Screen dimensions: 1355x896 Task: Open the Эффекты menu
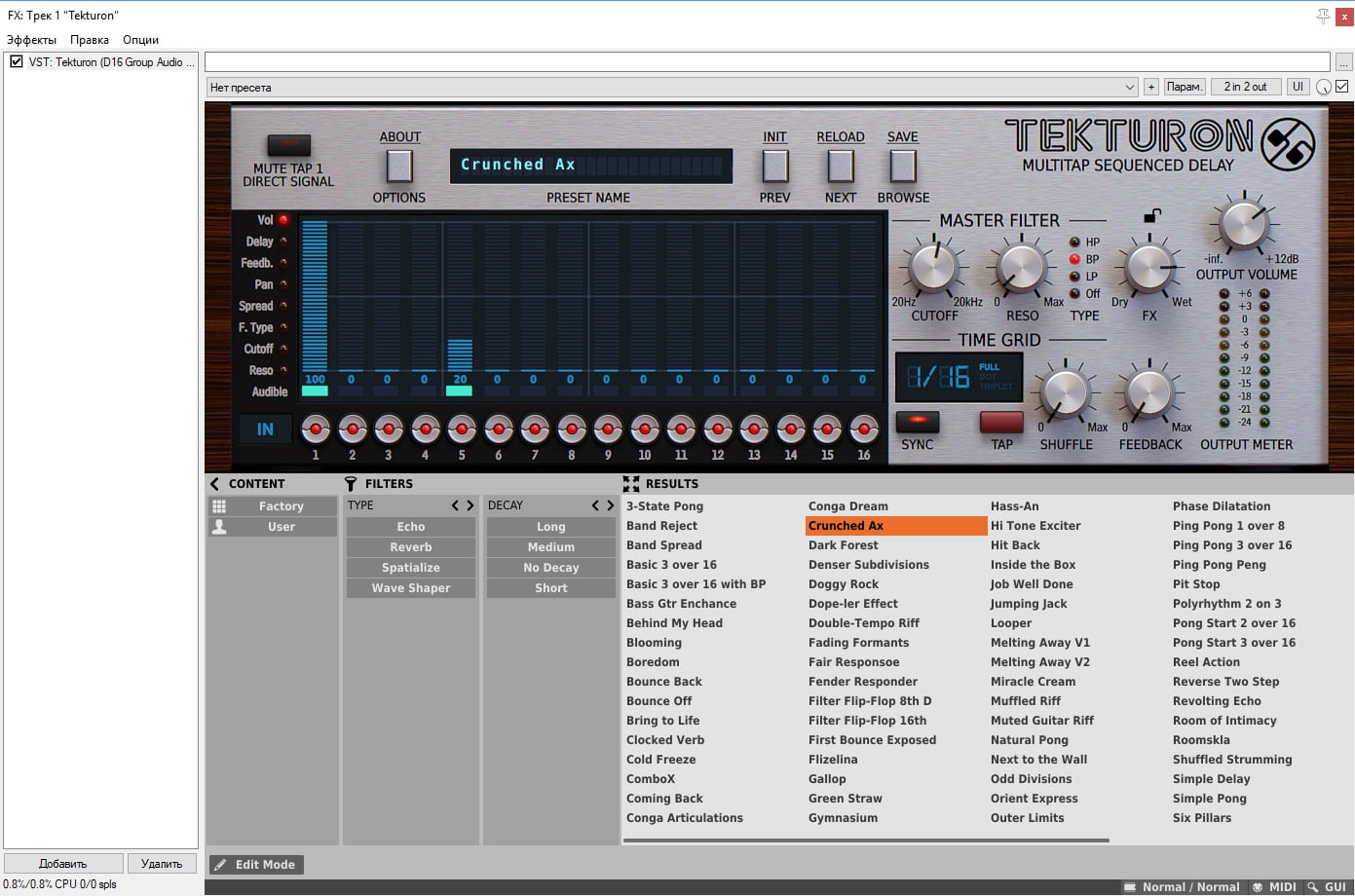click(x=31, y=40)
